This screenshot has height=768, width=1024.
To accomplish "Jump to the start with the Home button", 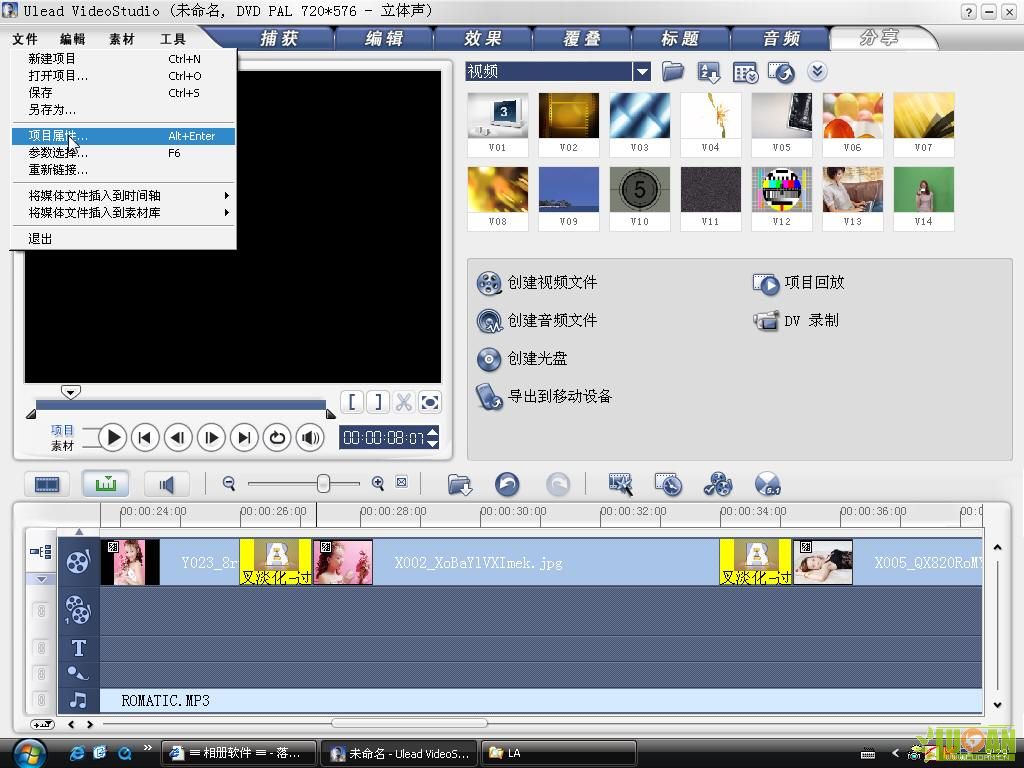I will pos(145,438).
